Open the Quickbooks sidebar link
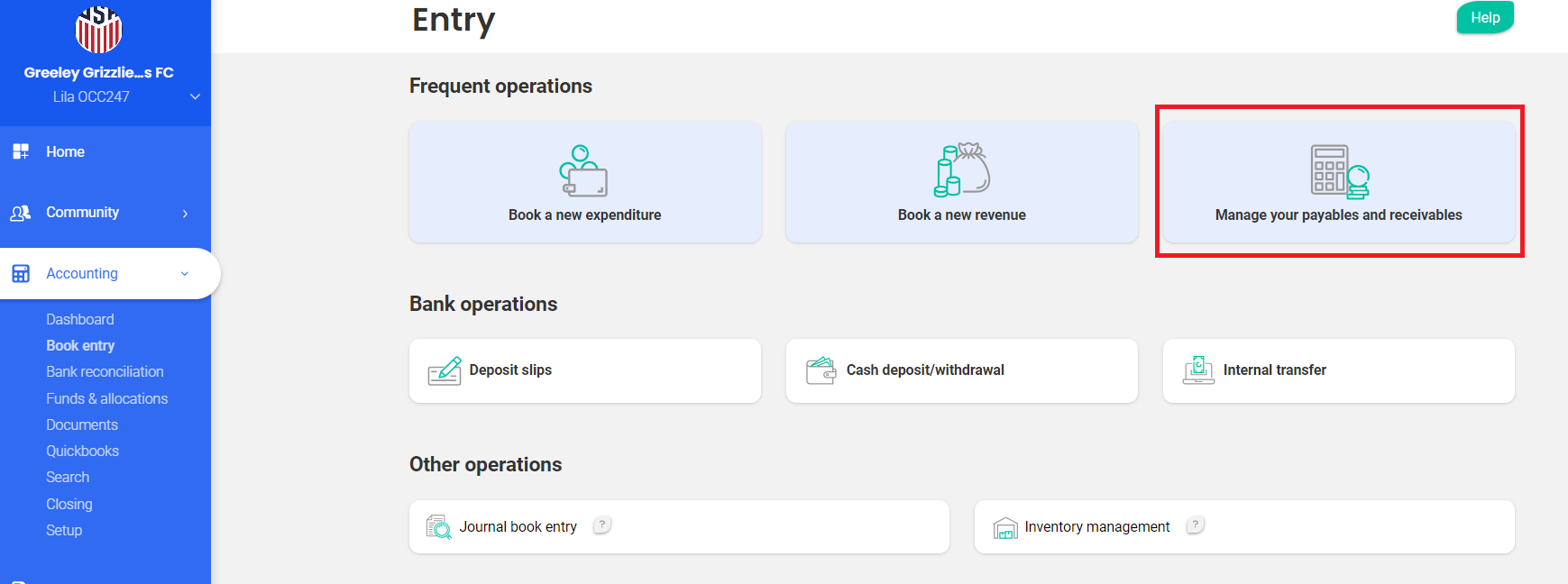1568x584 pixels. tap(82, 451)
